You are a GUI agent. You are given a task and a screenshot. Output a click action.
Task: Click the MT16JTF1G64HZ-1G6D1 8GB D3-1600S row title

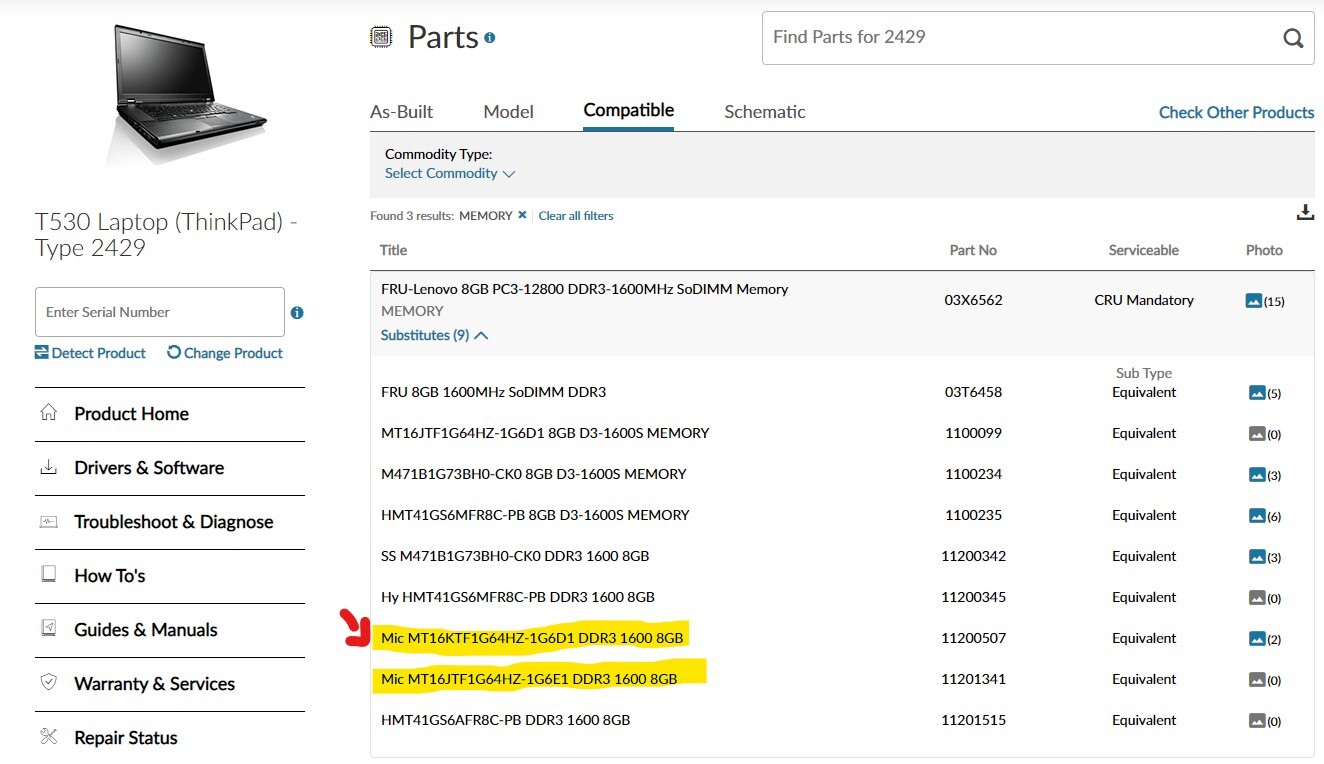pyautogui.click(x=545, y=433)
